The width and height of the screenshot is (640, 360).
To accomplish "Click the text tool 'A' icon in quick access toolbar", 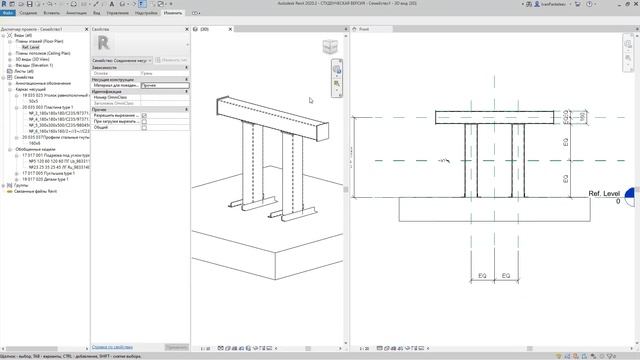I will [x=112, y=4].
